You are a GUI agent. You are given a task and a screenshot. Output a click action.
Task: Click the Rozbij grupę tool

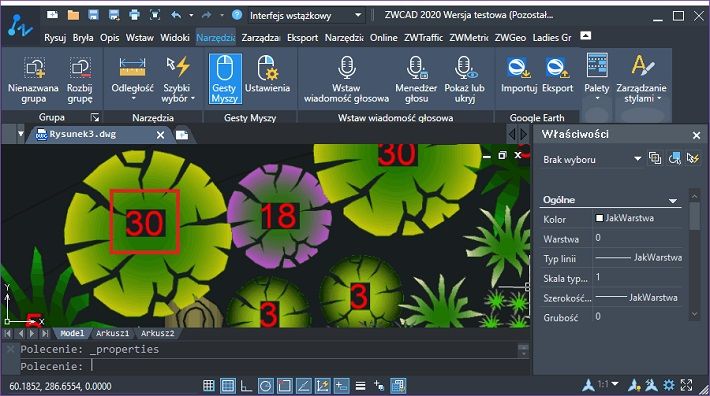point(80,80)
